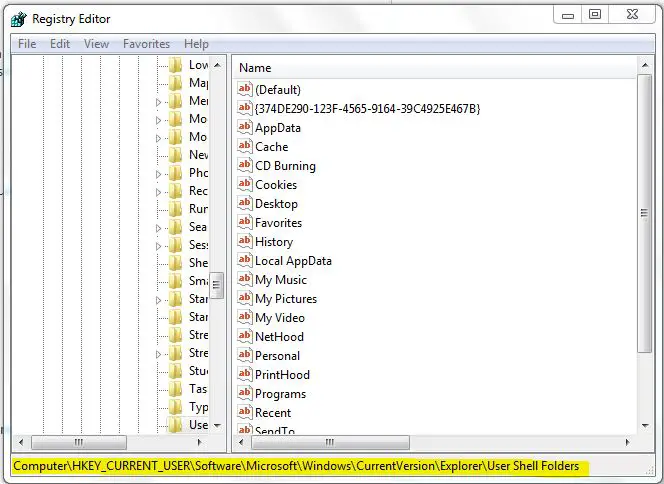Click the Stu key folder icon

point(175,371)
